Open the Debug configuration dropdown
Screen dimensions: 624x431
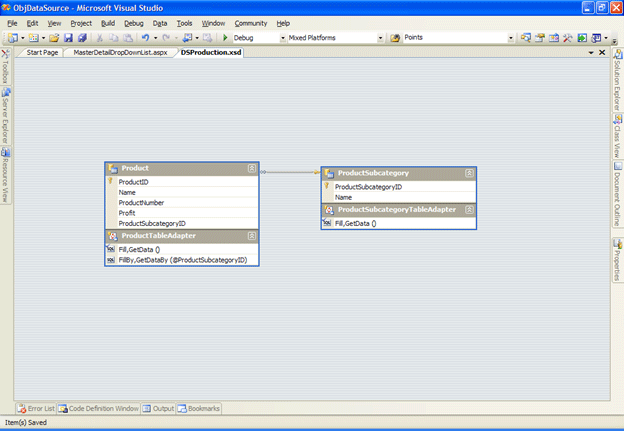point(283,38)
